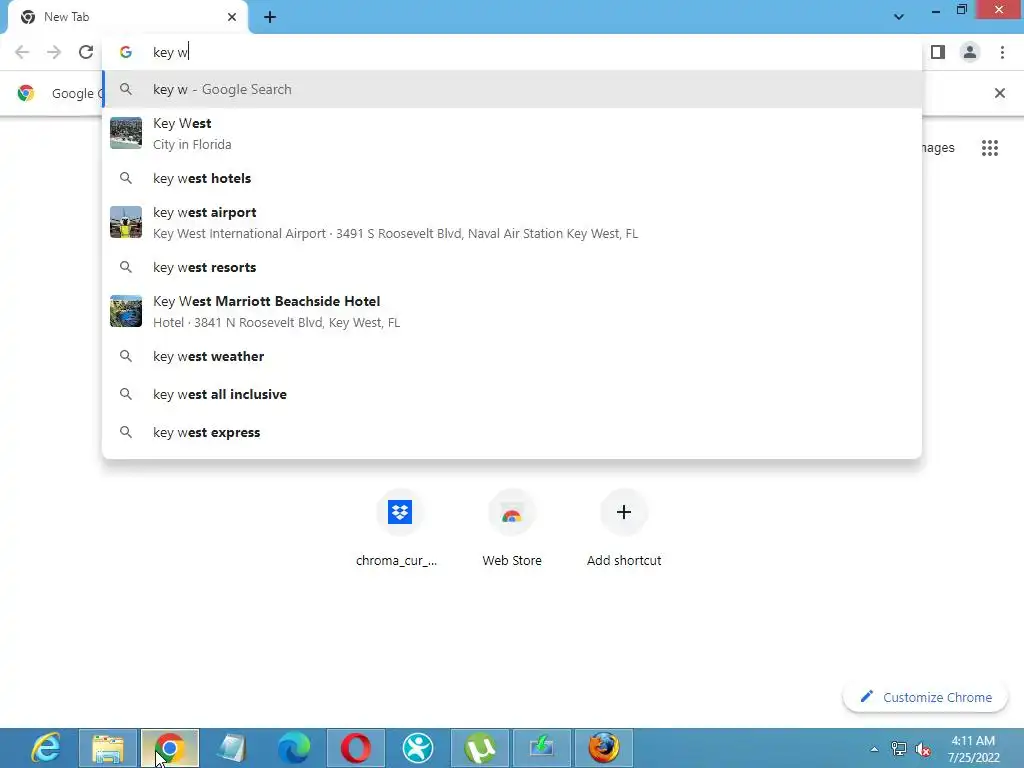Click the Add shortcut button
This screenshot has width=1024, height=768.
click(x=624, y=528)
